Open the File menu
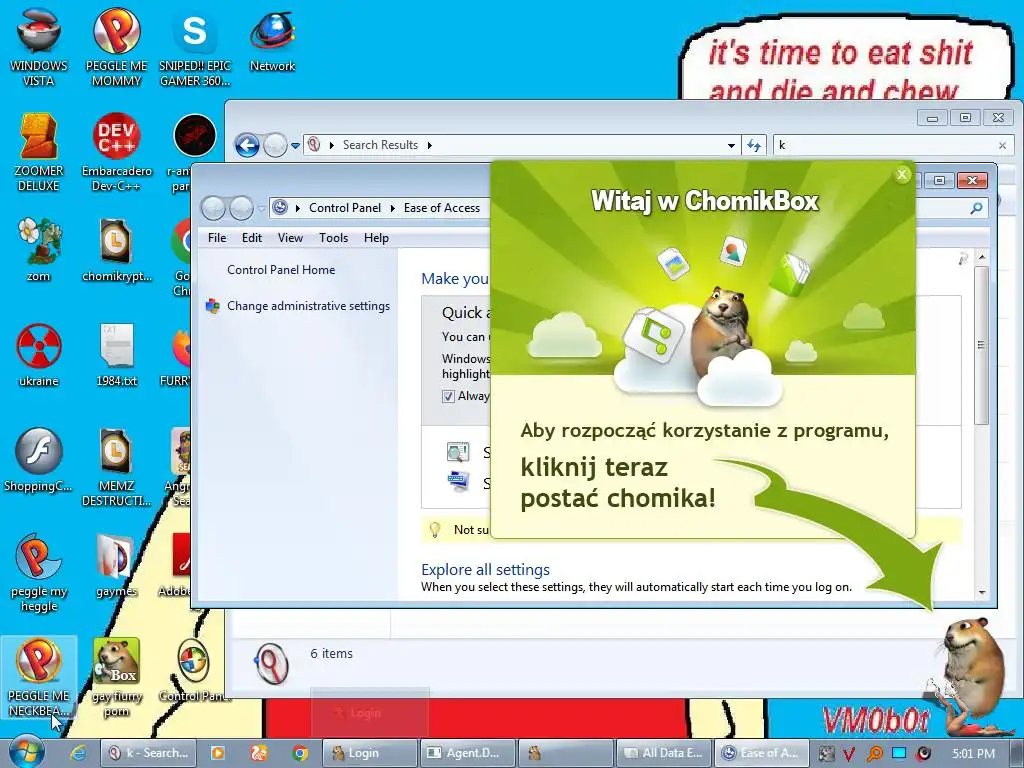This screenshot has width=1024, height=768. coord(217,238)
